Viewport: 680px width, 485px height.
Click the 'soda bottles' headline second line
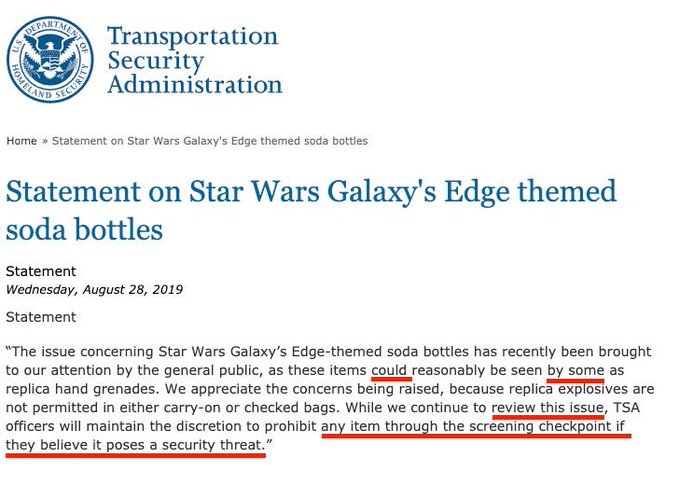(85, 229)
